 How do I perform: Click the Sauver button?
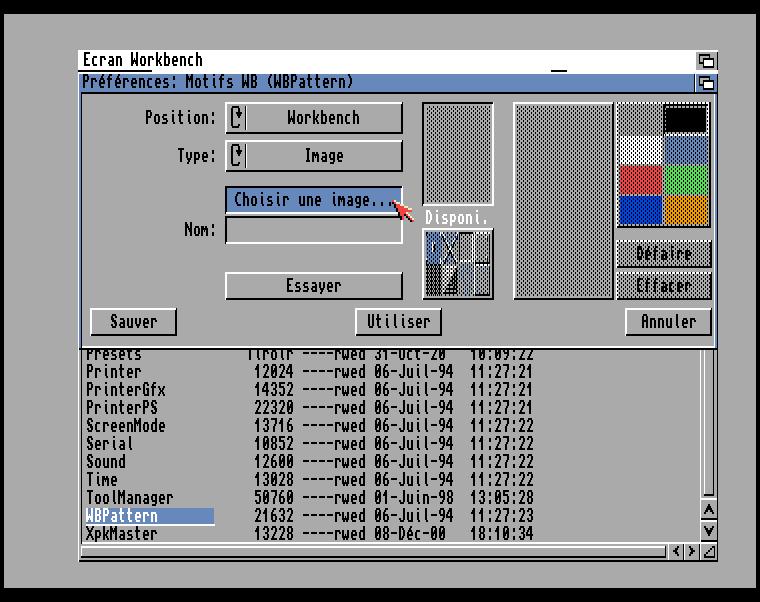coord(133,321)
